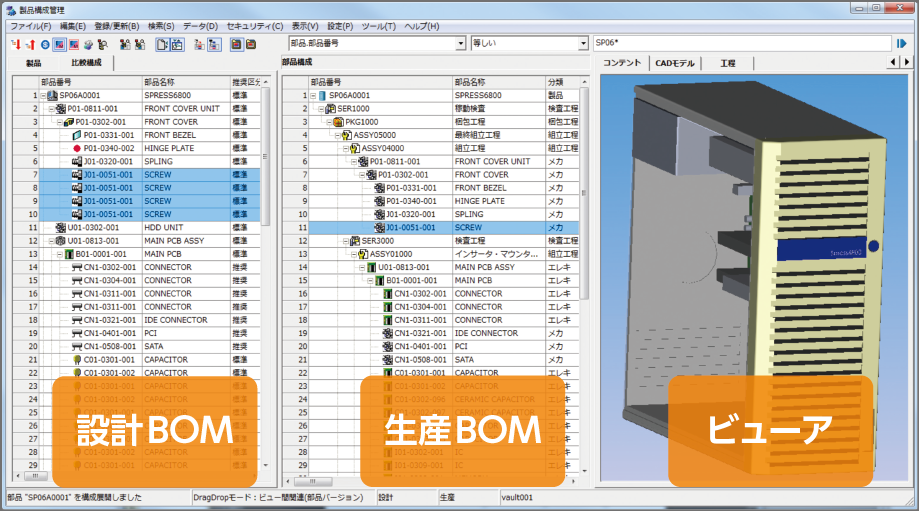The height and width of the screenshot is (511, 919).
Task: Click the blue circle S toolbar icon
Action: pos(45,44)
